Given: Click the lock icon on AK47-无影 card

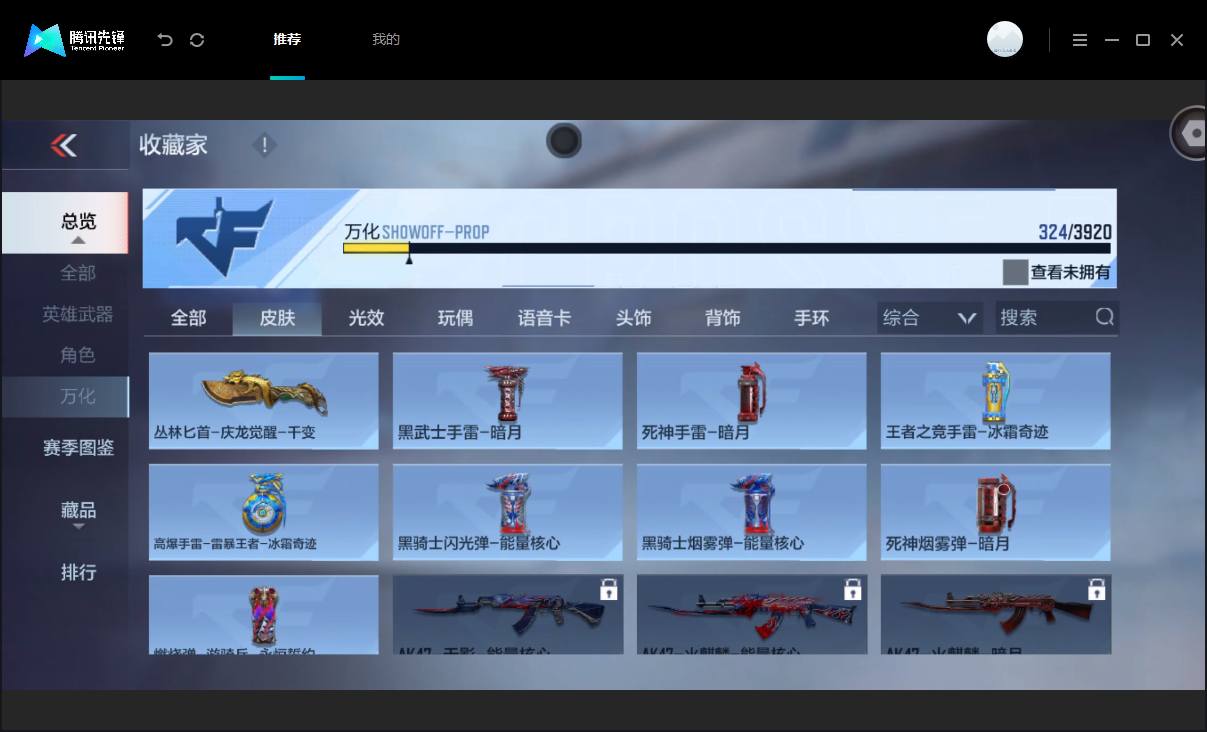Looking at the screenshot, I should point(608,589).
